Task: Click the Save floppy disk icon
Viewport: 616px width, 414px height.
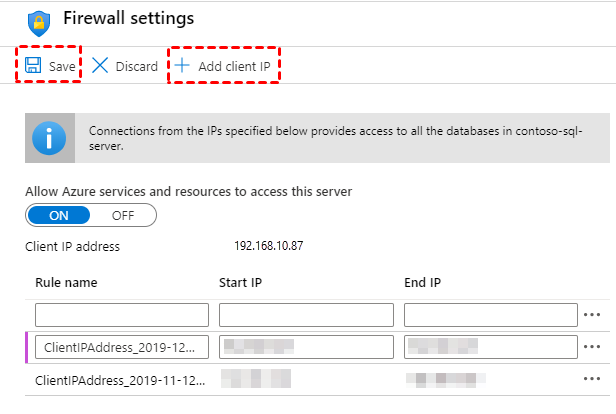Action: [x=33, y=66]
